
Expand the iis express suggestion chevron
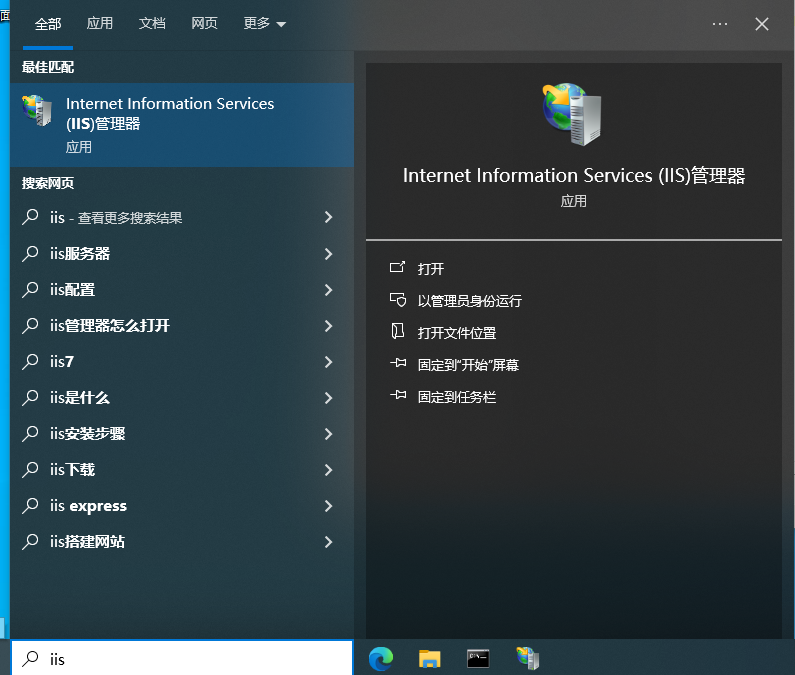tap(328, 506)
